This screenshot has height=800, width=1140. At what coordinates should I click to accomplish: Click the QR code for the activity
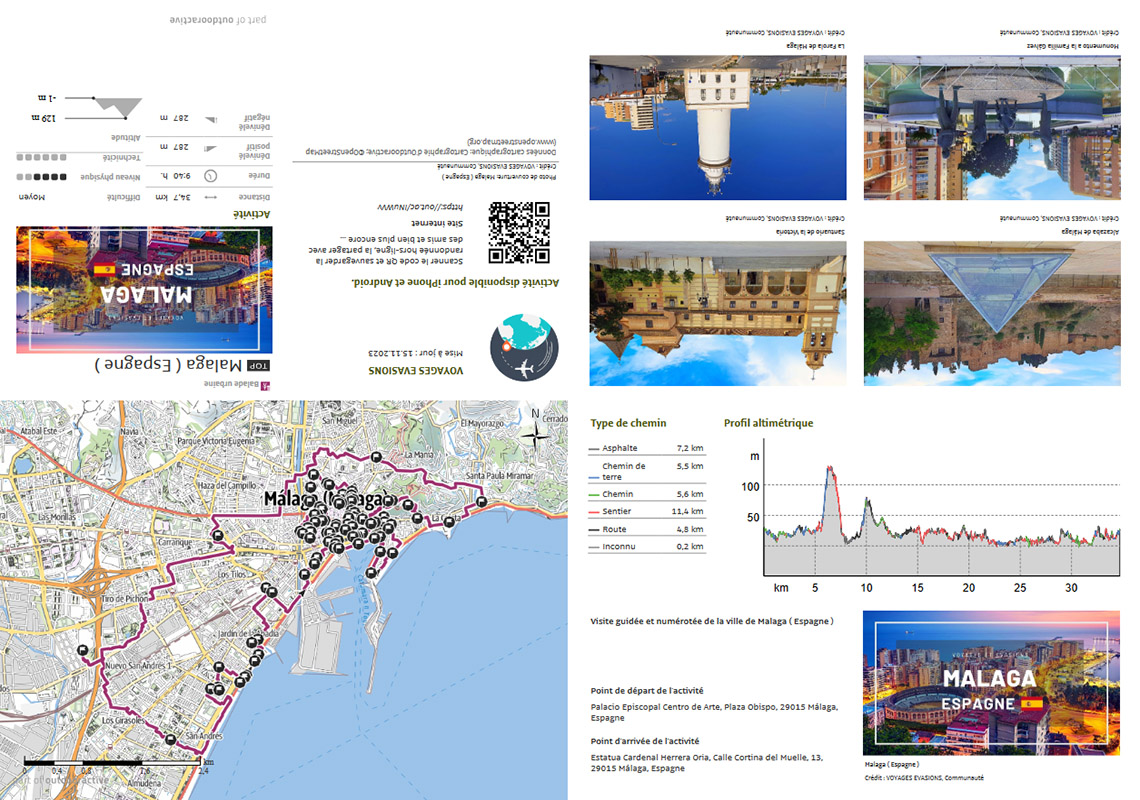519,232
